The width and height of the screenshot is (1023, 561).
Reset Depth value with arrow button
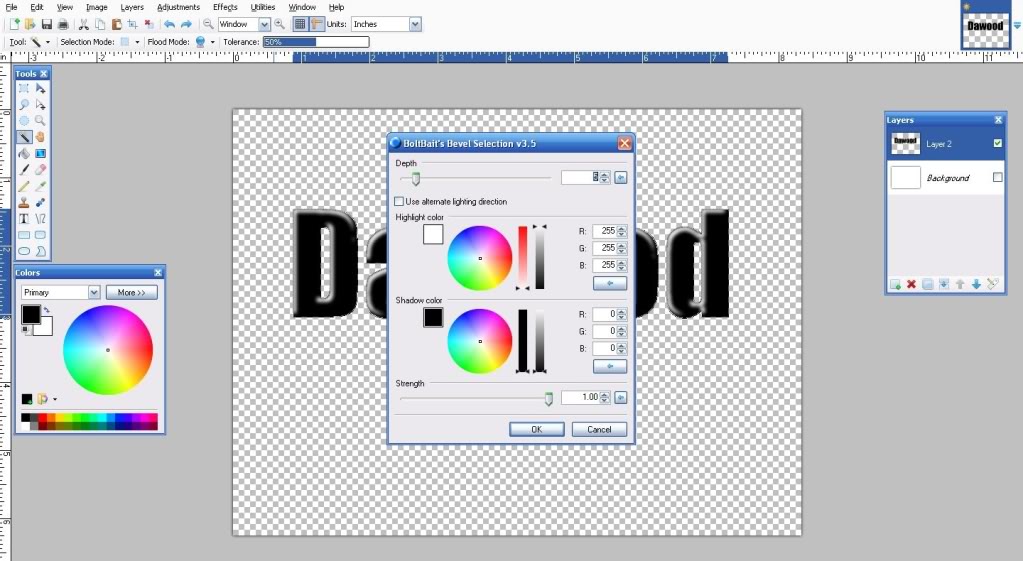620,177
